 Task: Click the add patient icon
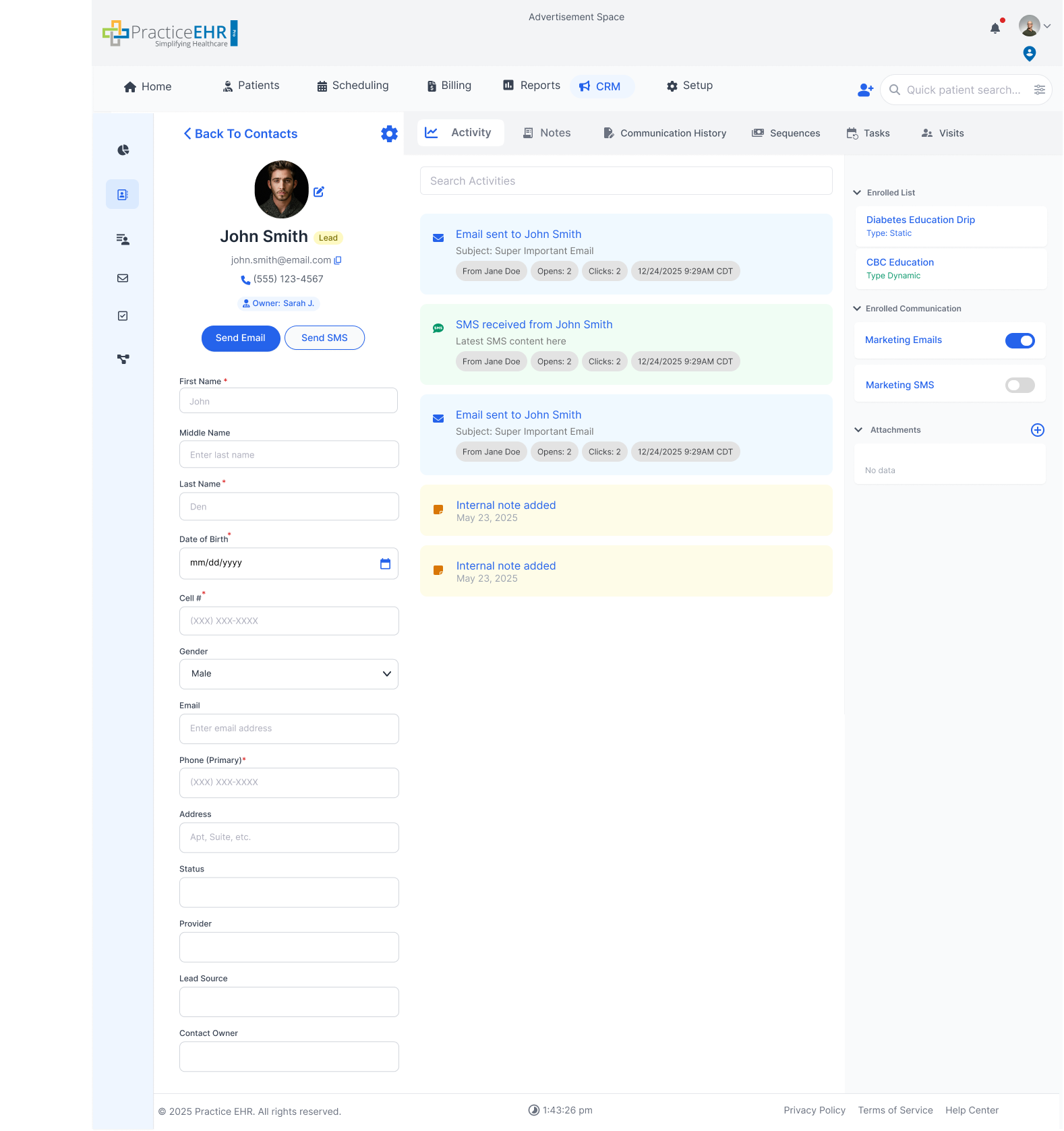tap(865, 90)
